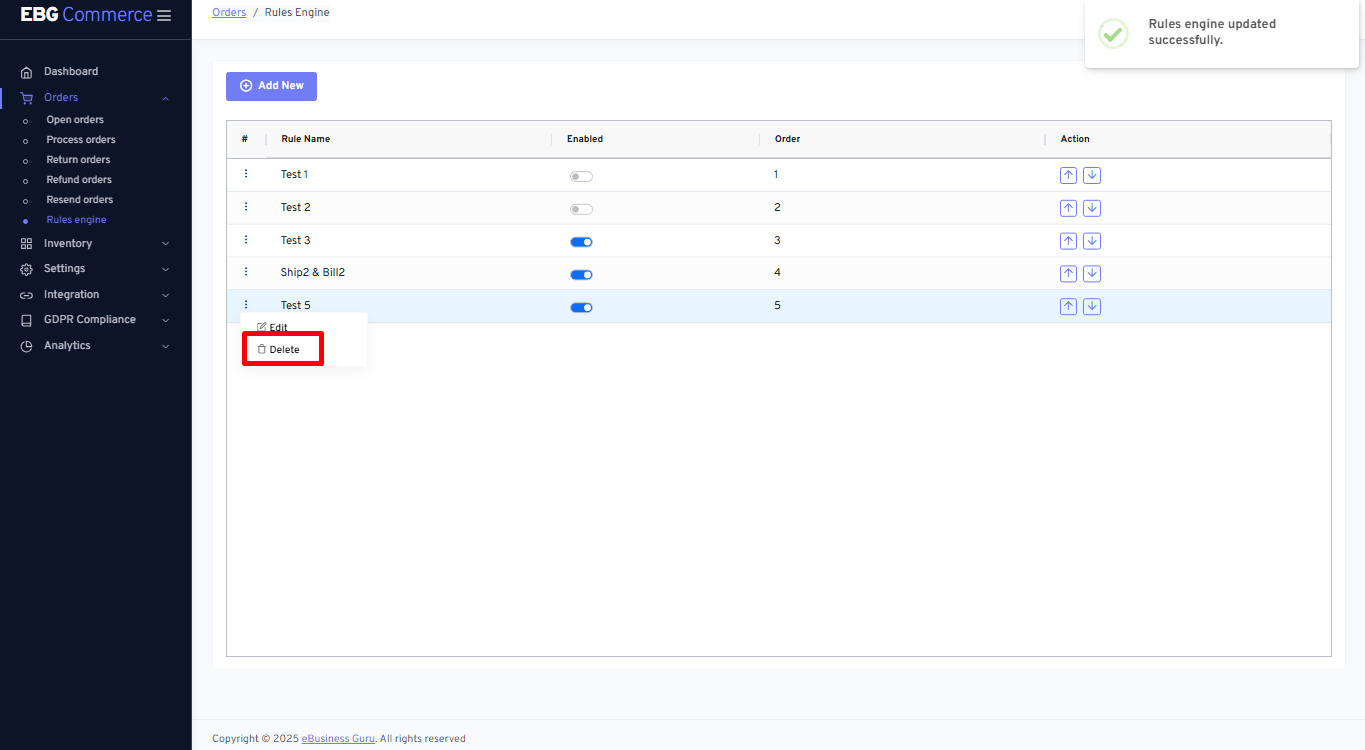This screenshot has width=1365, height=750.
Task: Choose Delete from the row context menu
Action: (284, 350)
